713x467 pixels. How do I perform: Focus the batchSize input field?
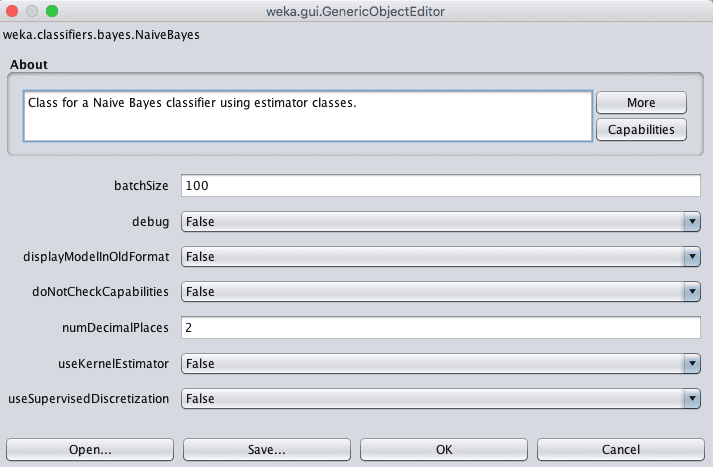click(x=441, y=186)
